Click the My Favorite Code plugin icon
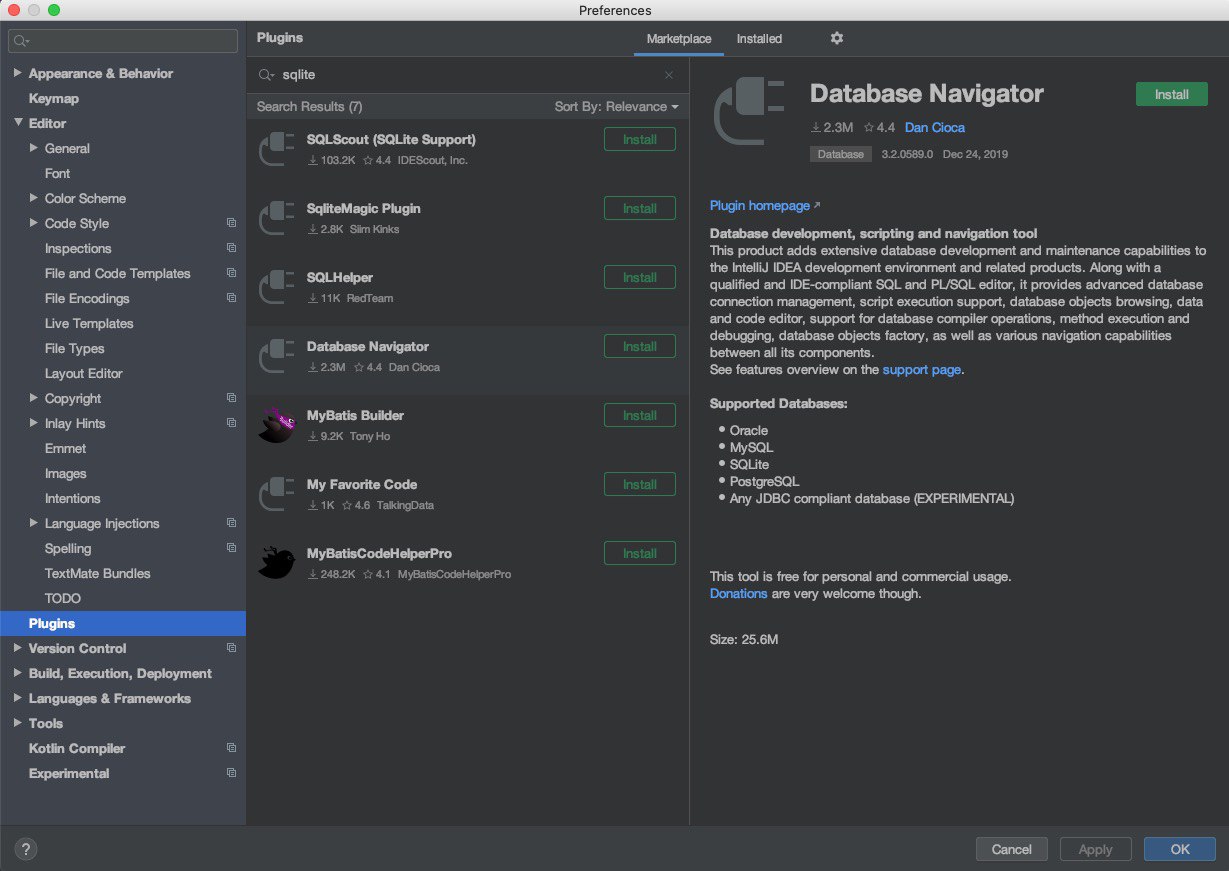1229x871 pixels. 276,493
